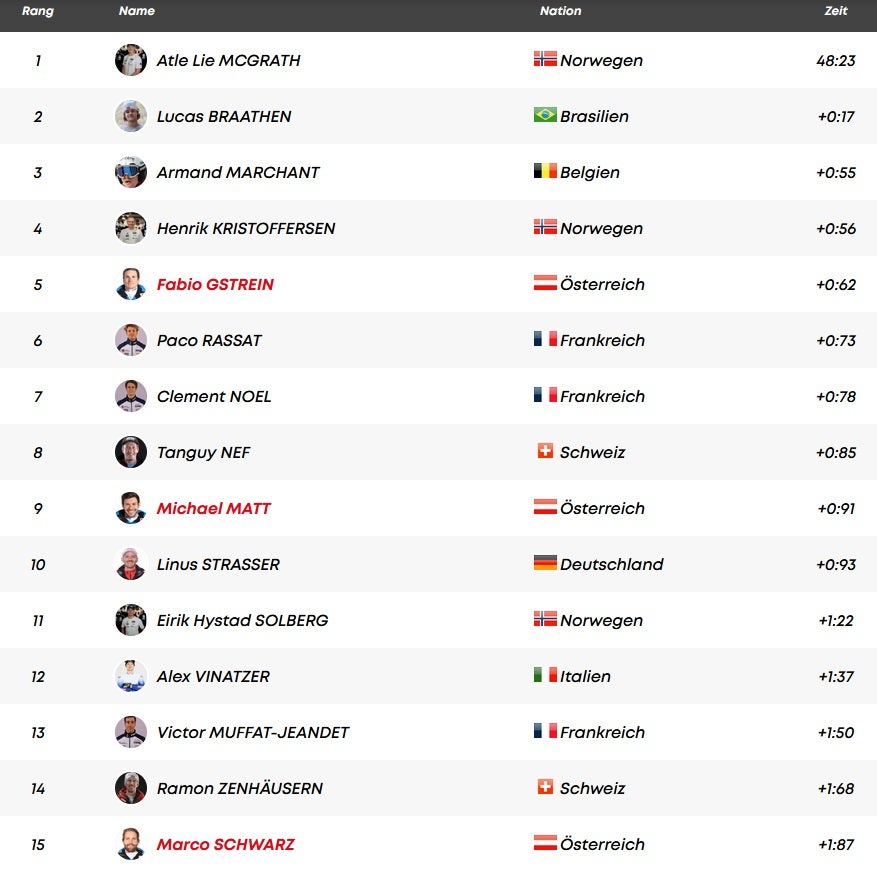Click Lucas Braathen's profile picture
The width and height of the screenshot is (877, 871).
[131, 116]
